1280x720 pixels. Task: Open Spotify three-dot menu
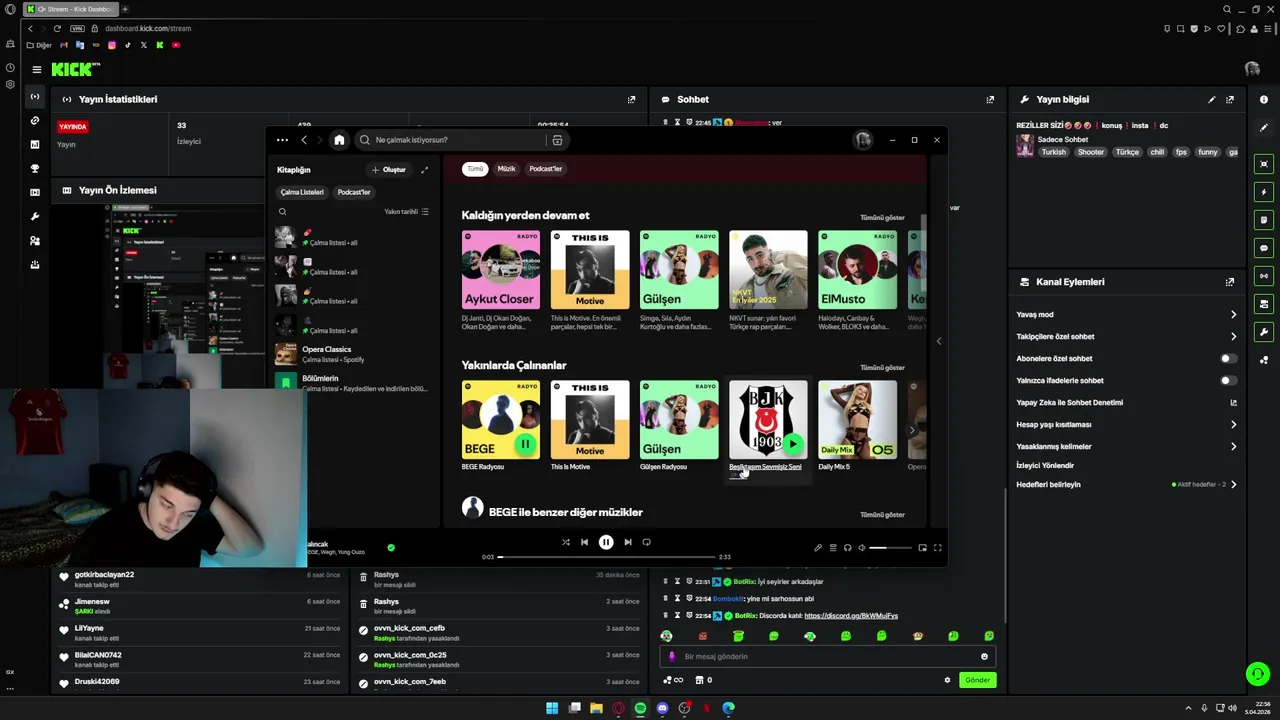[x=282, y=140]
